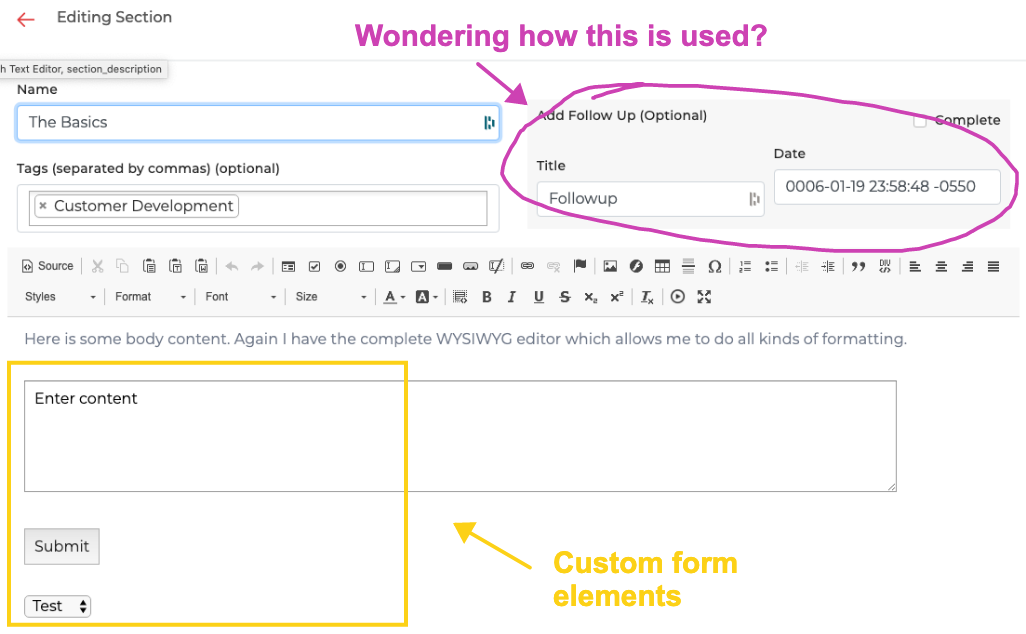Image resolution: width=1026 pixels, height=634 pixels.
Task: Click the Followup title input field
Action: tap(650, 198)
